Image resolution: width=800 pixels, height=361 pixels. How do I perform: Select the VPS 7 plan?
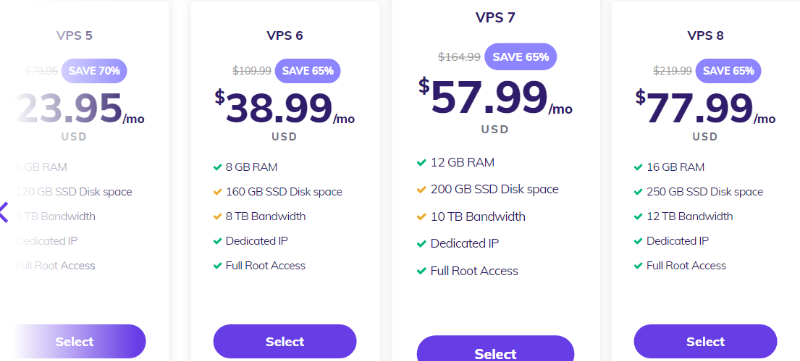click(x=495, y=350)
